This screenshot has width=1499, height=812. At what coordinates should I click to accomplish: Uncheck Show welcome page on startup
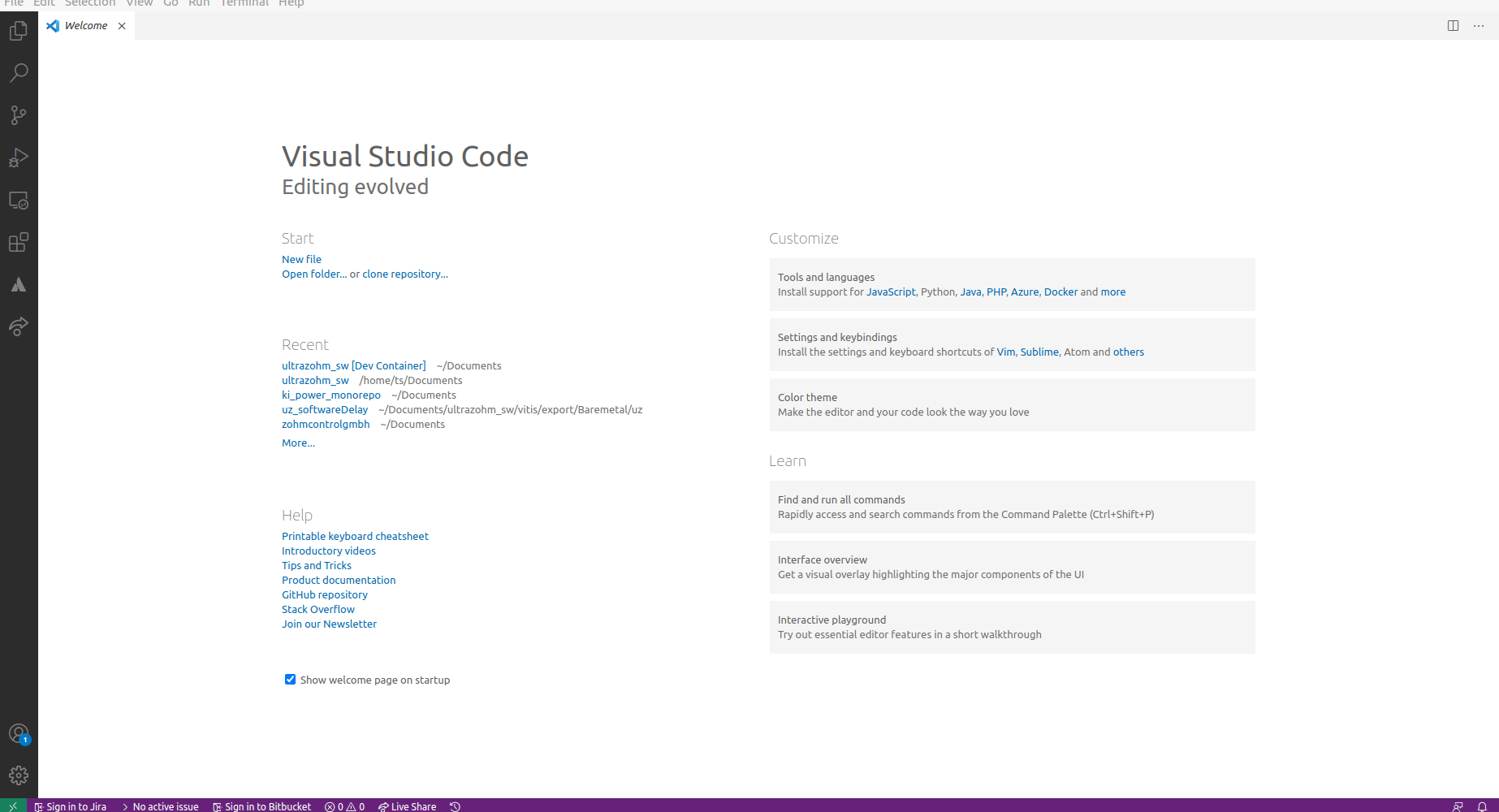click(290, 679)
